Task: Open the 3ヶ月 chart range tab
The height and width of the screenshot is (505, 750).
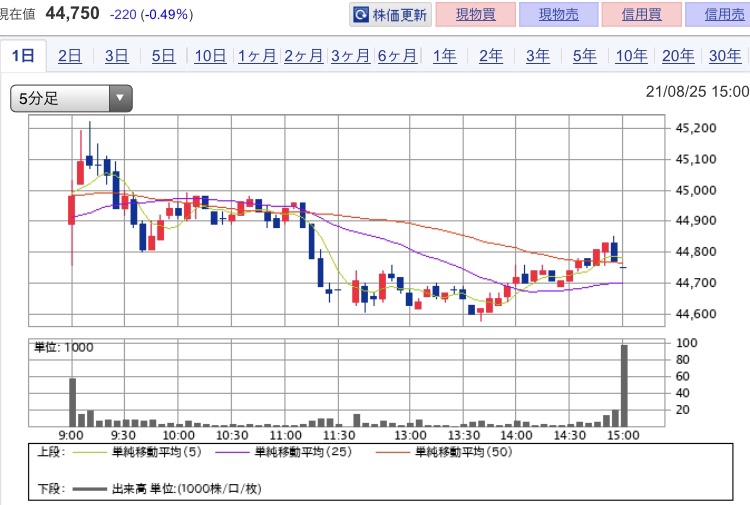Action: point(350,56)
